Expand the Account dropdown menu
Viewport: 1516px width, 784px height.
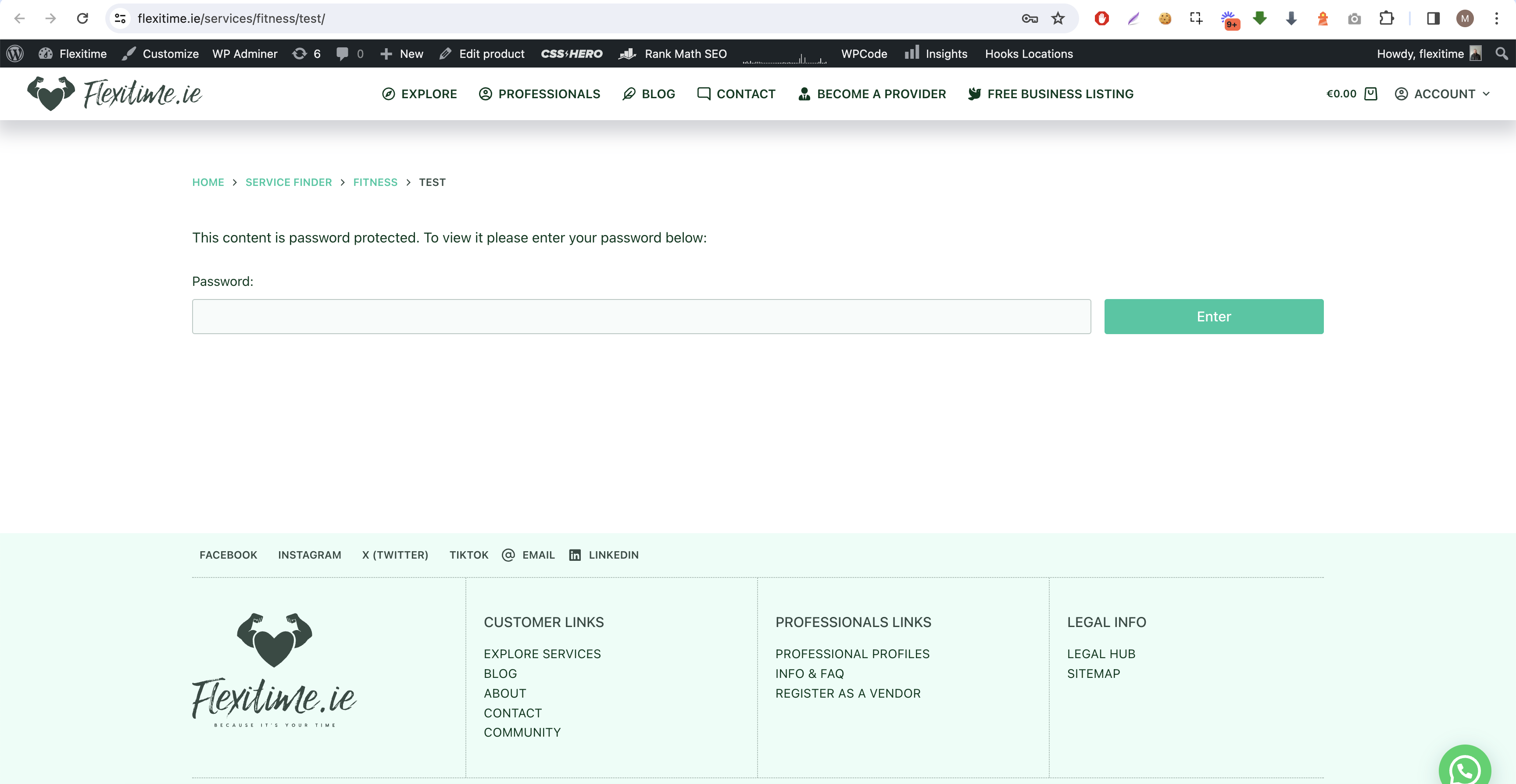(x=1442, y=93)
